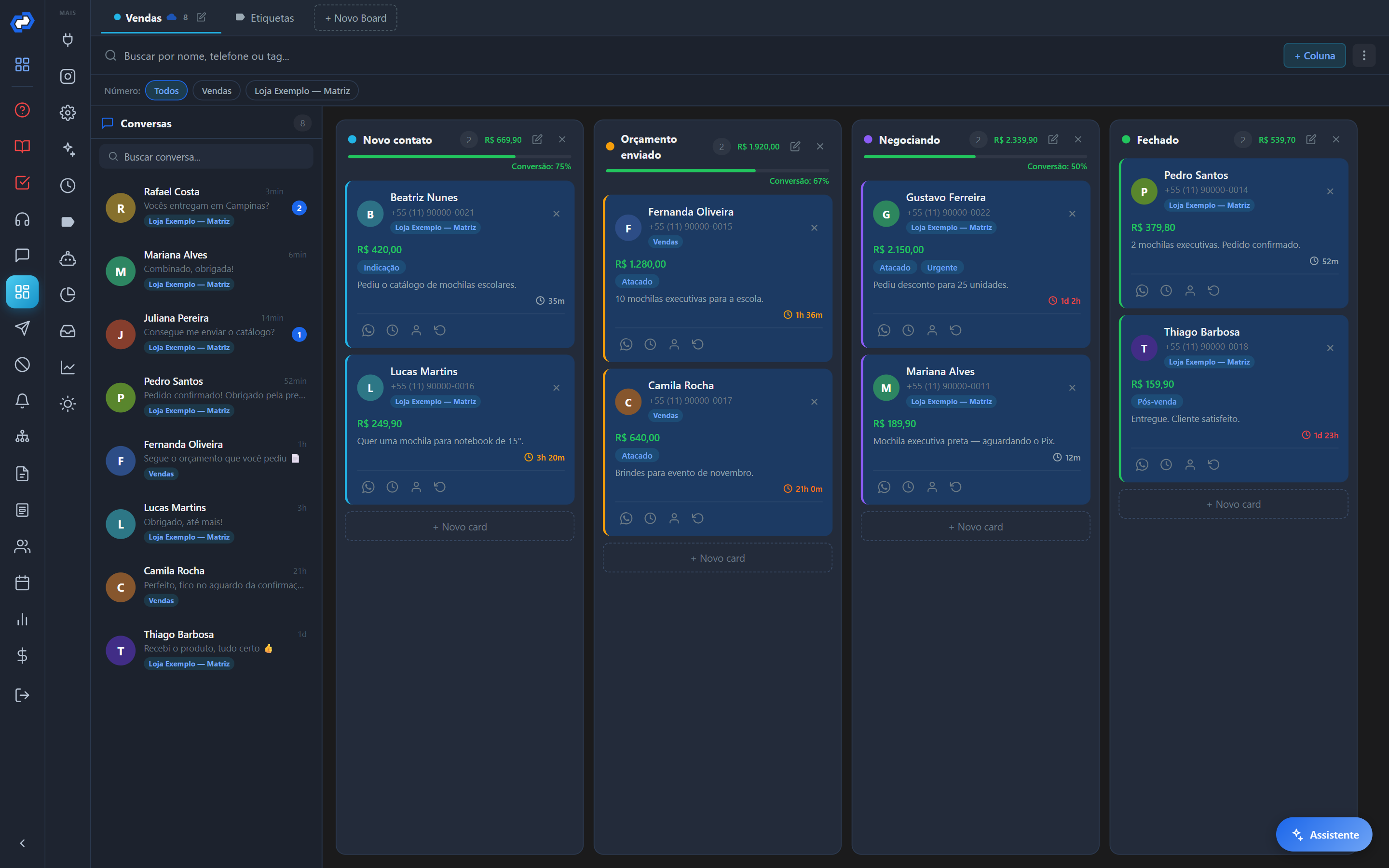Open the calendar icon in sidebar

22,583
